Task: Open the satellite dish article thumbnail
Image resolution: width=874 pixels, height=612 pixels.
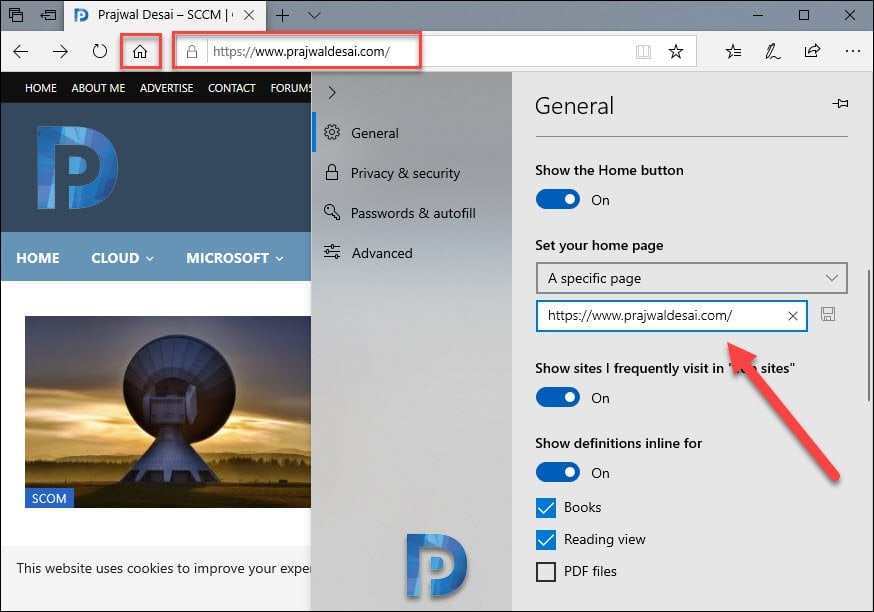Action: [x=168, y=412]
